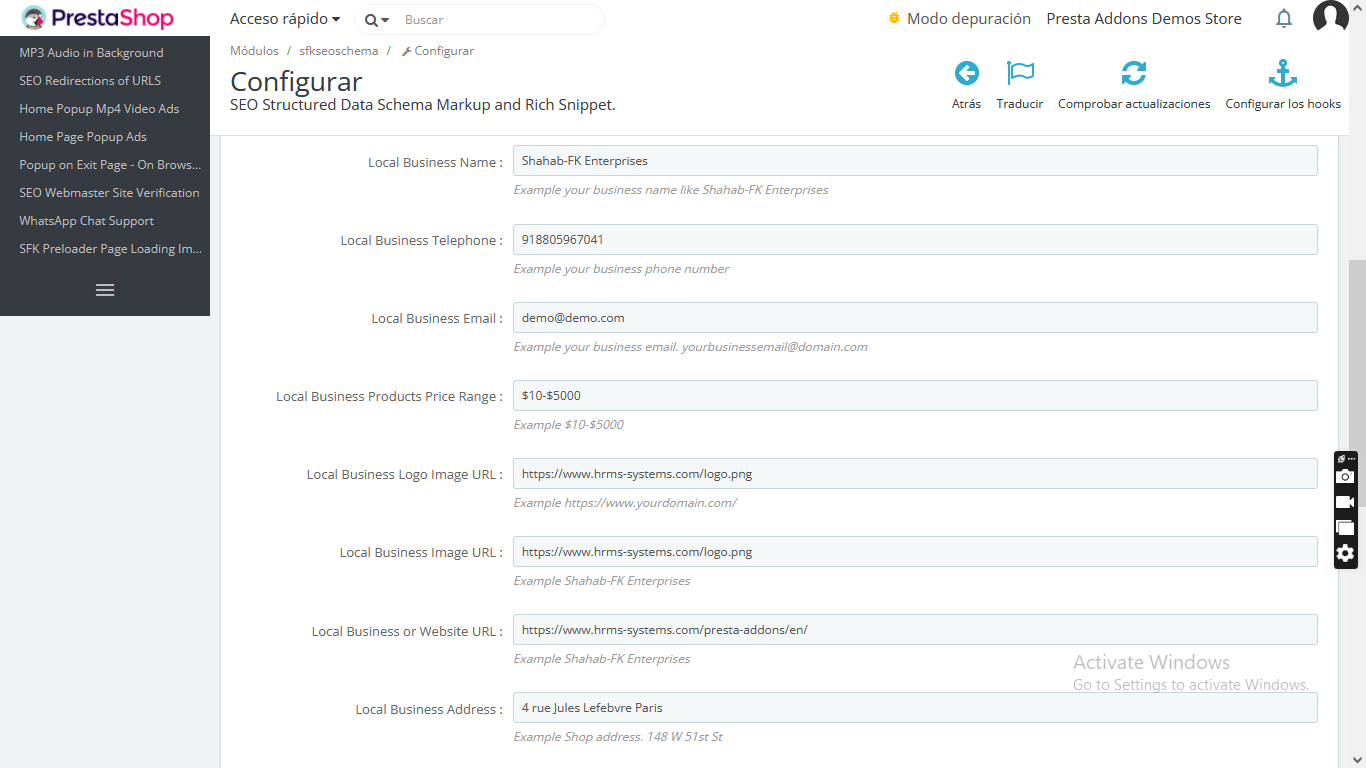Click the 'Local Business Name :' label
Viewport: 1366px width, 768px height.
tap(435, 162)
